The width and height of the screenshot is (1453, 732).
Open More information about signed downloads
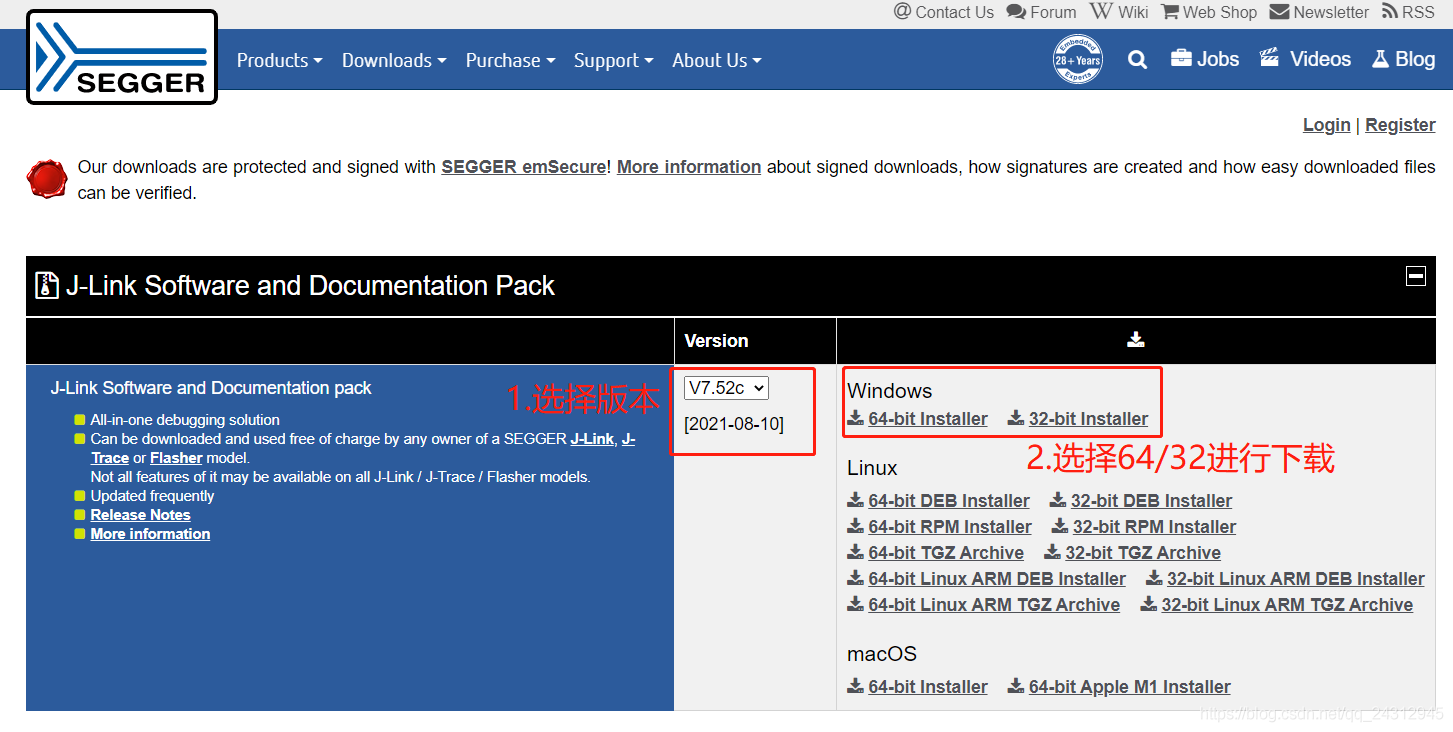point(689,167)
